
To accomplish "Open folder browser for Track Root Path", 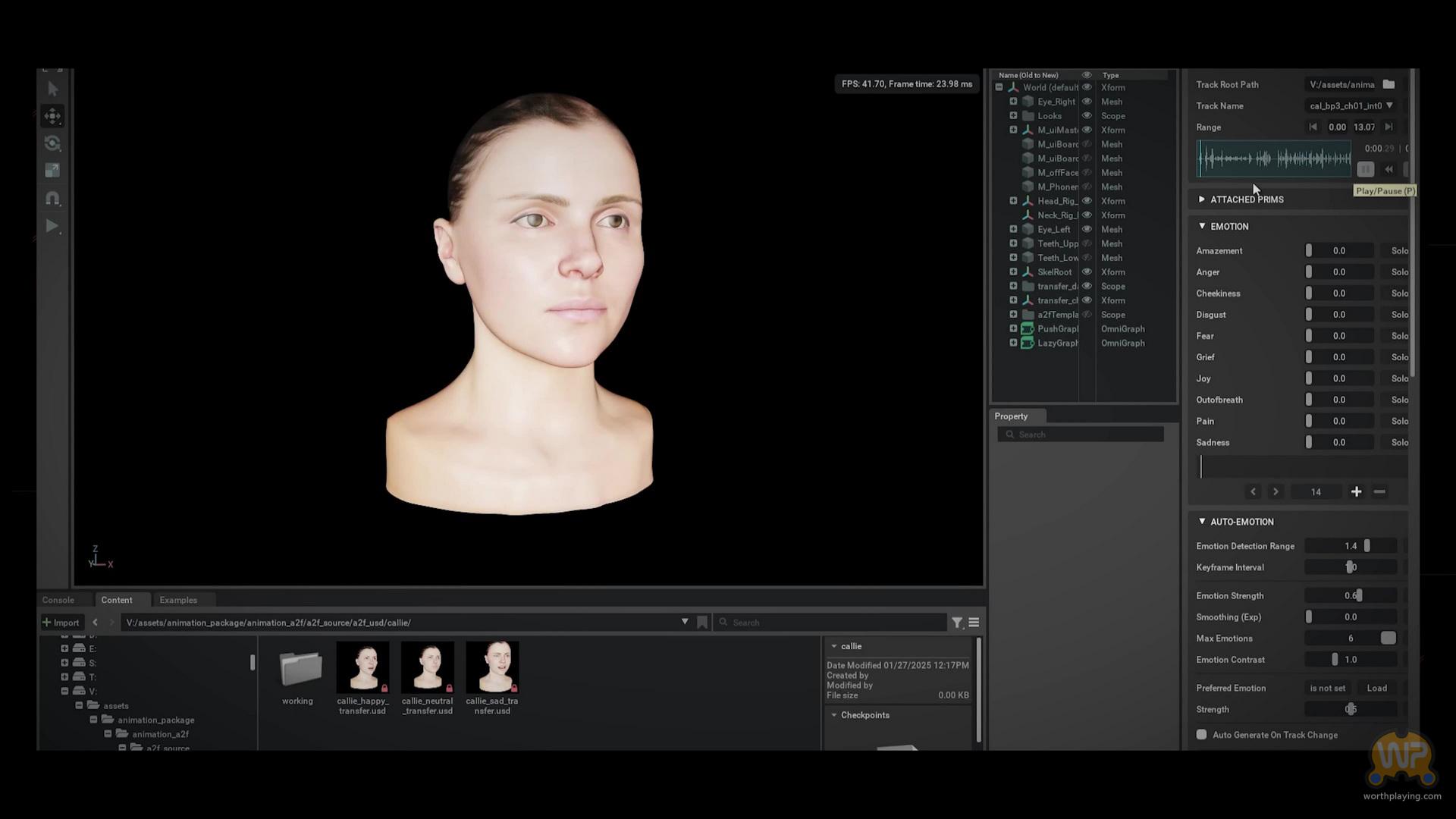I will 1389,84.
